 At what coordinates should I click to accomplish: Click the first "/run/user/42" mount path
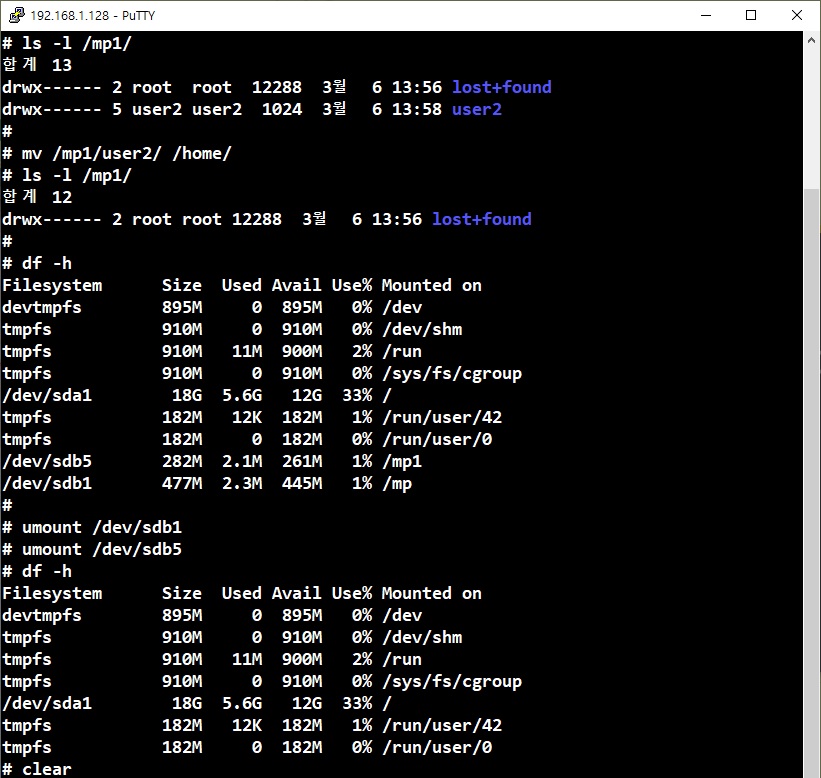(442, 417)
